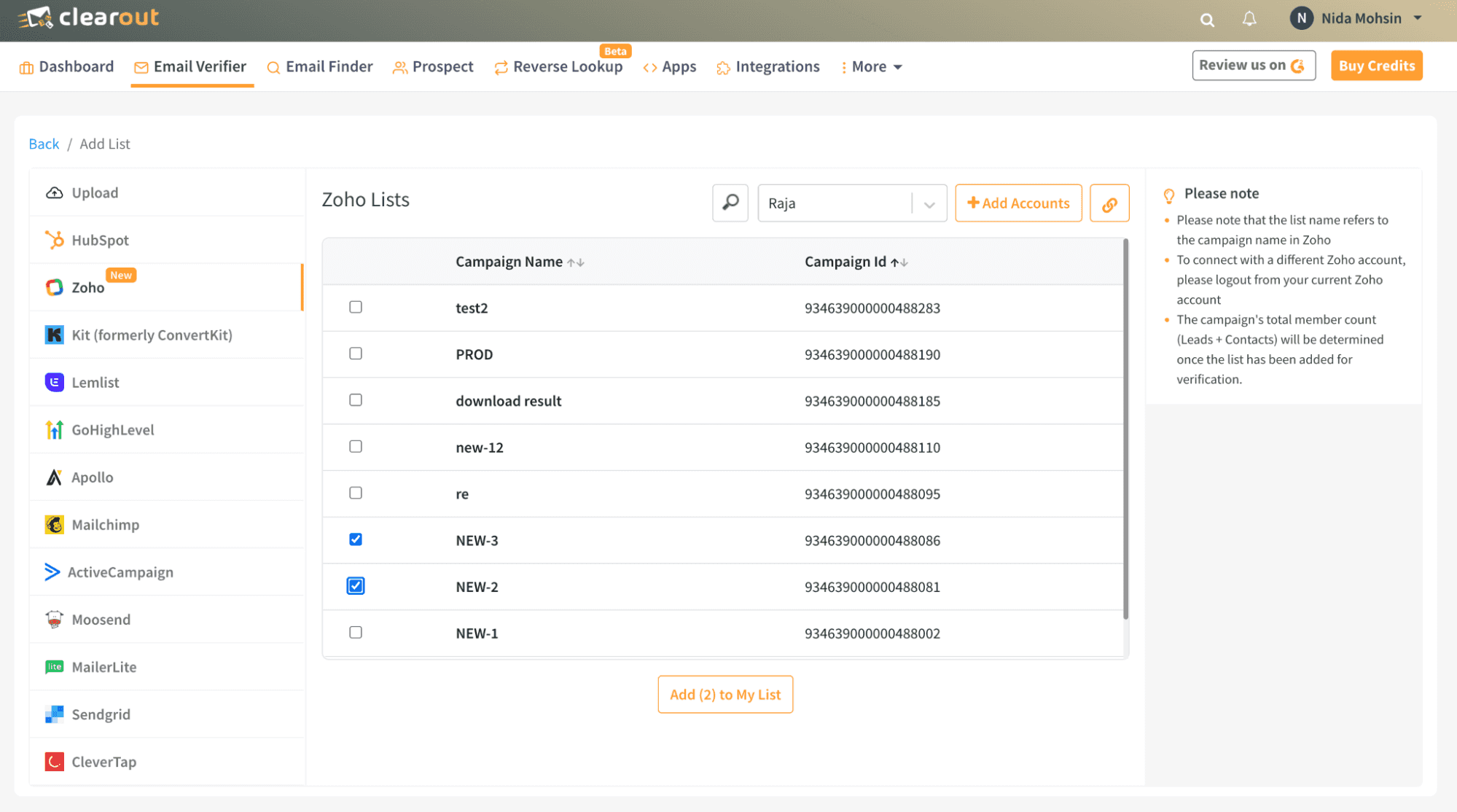Open the Apps menu item
The width and height of the screenshot is (1457, 812).
670,66
